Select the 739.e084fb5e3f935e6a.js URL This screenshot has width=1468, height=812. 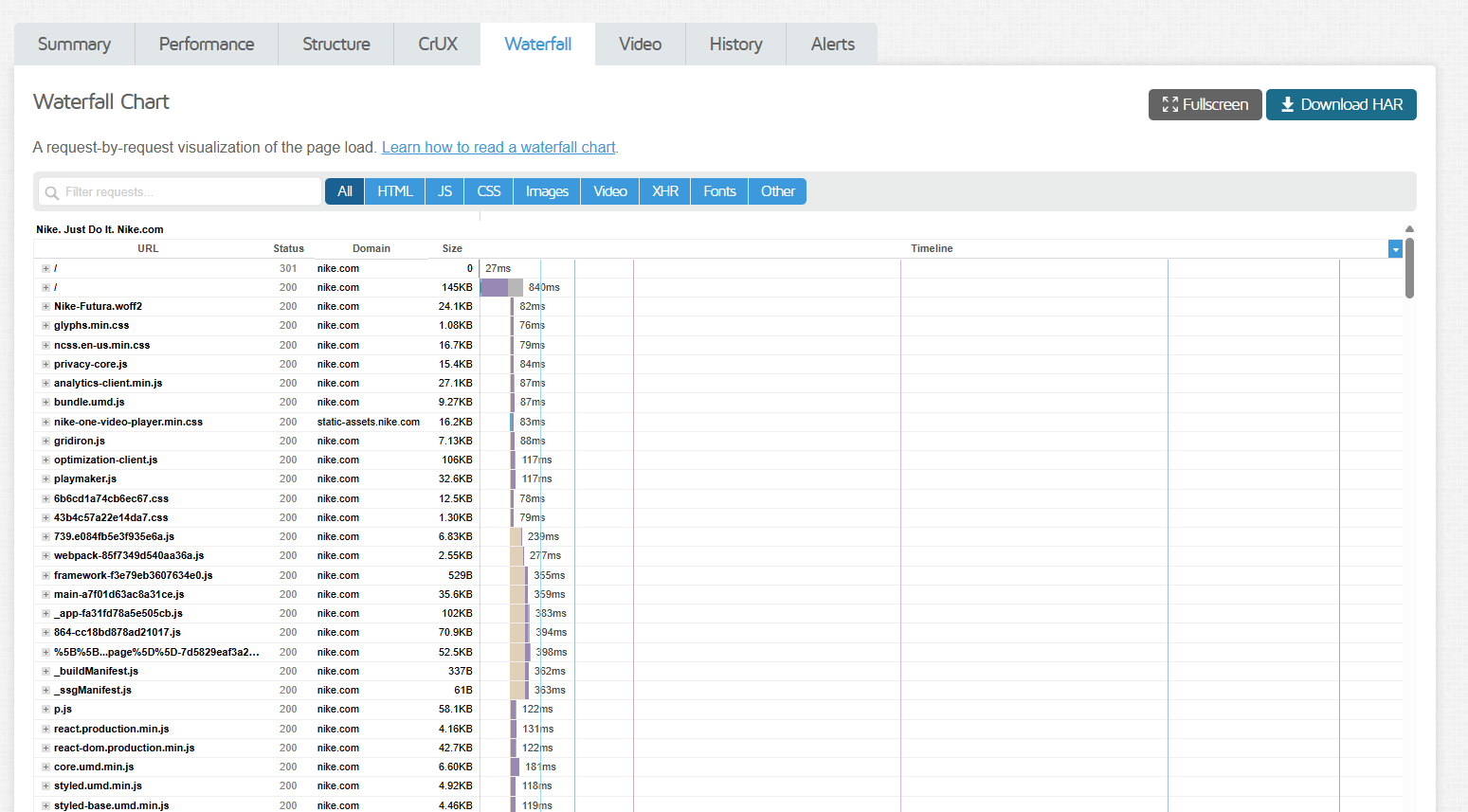114,537
